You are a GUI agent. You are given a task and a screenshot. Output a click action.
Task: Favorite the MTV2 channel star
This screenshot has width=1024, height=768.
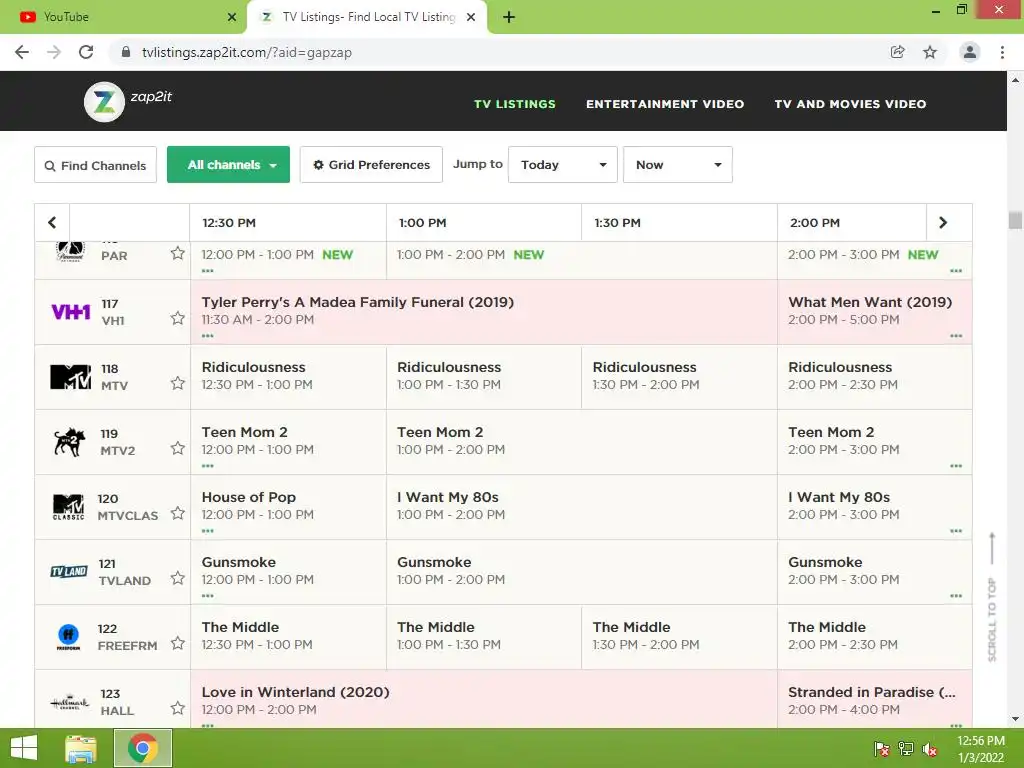pos(178,448)
